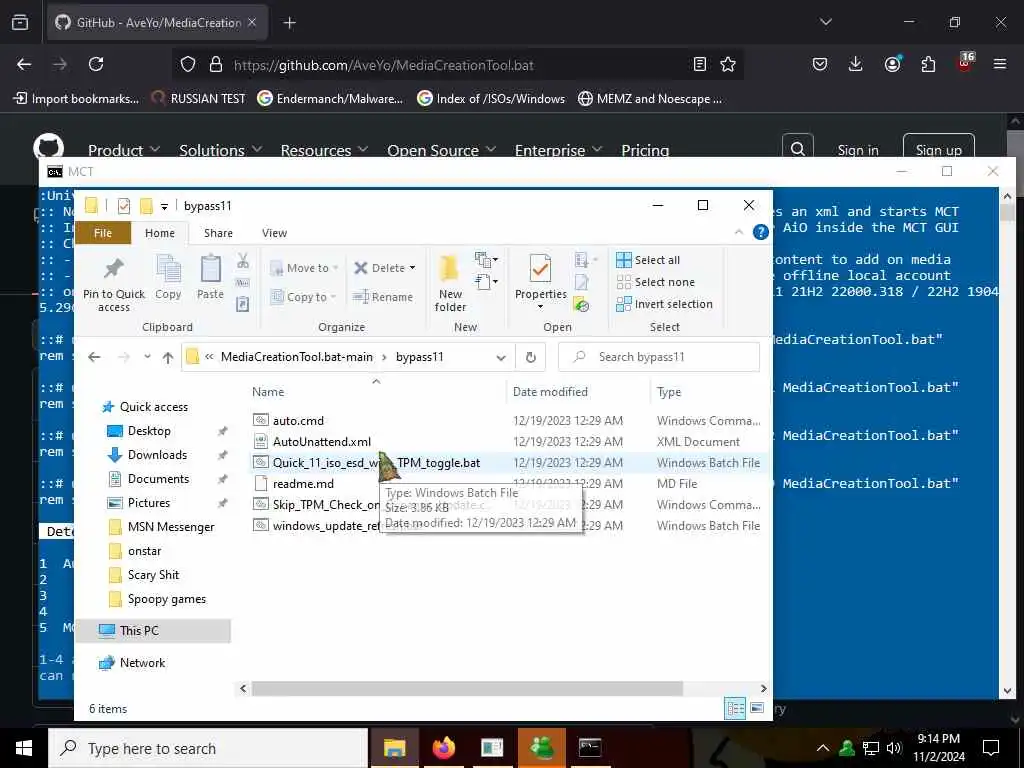Image resolution: width=1024 pixels, height=768 pixels.
Task: Open the Easy access dropdown in ribbon
Action: (487, 282)
